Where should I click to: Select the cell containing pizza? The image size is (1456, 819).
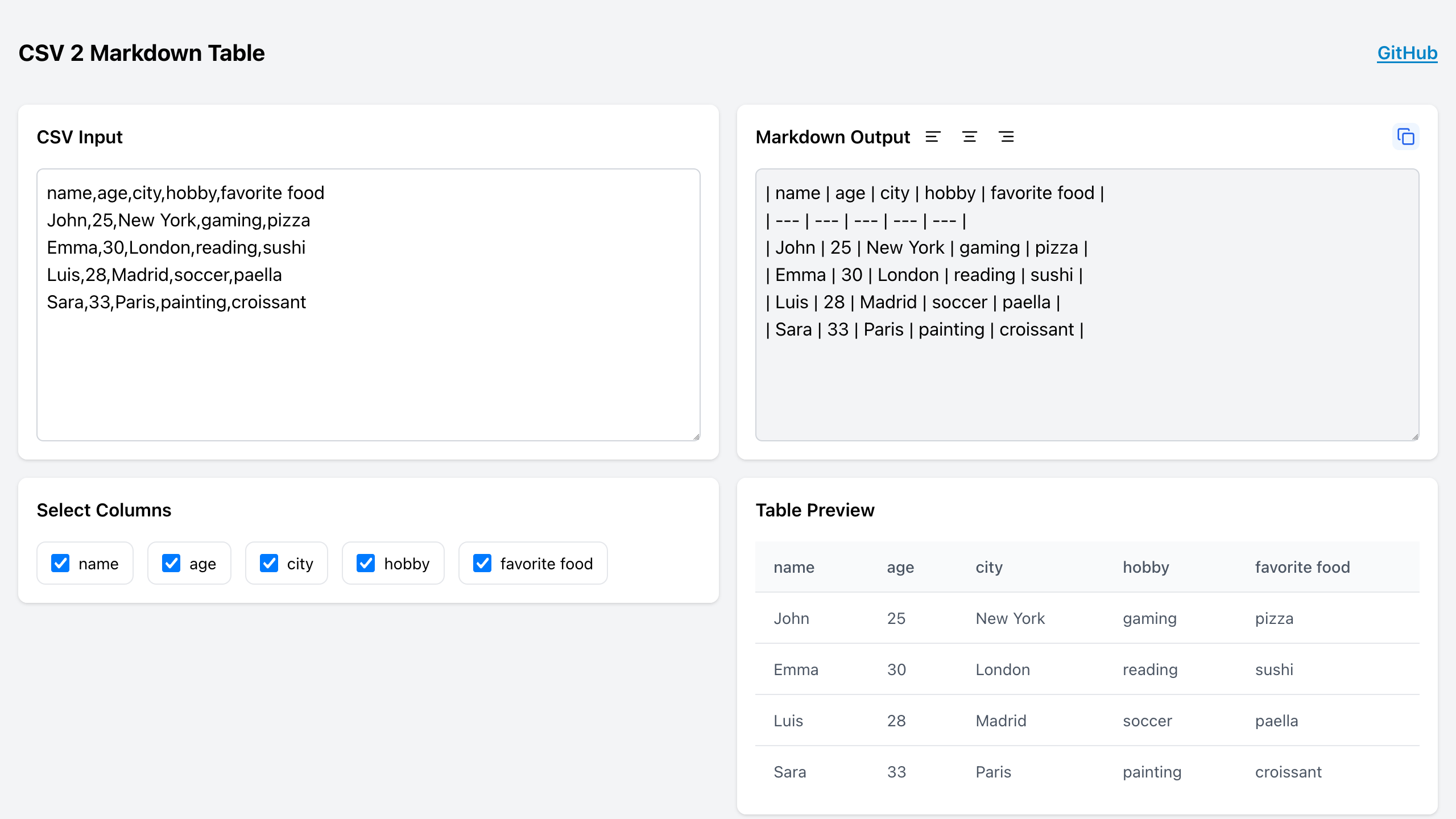point(1274,618)
